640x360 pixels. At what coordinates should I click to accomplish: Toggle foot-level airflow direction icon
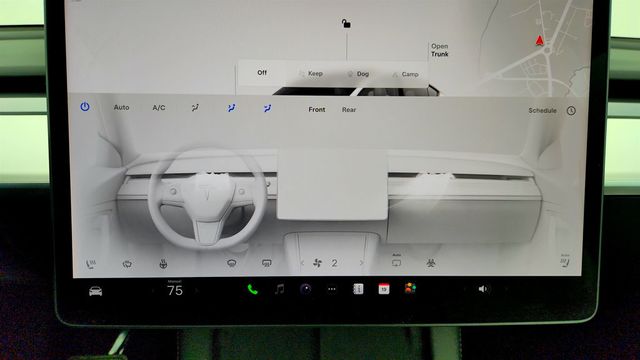(x=267, y=109)
